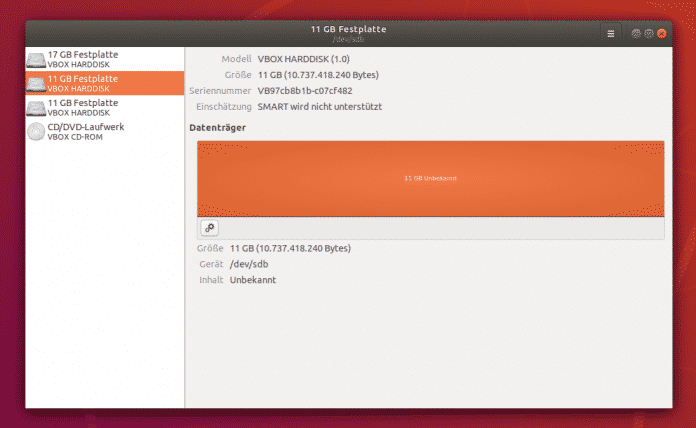696x428 pixels.
Task: Minimize the Disks window
Action: pos(636,33)
